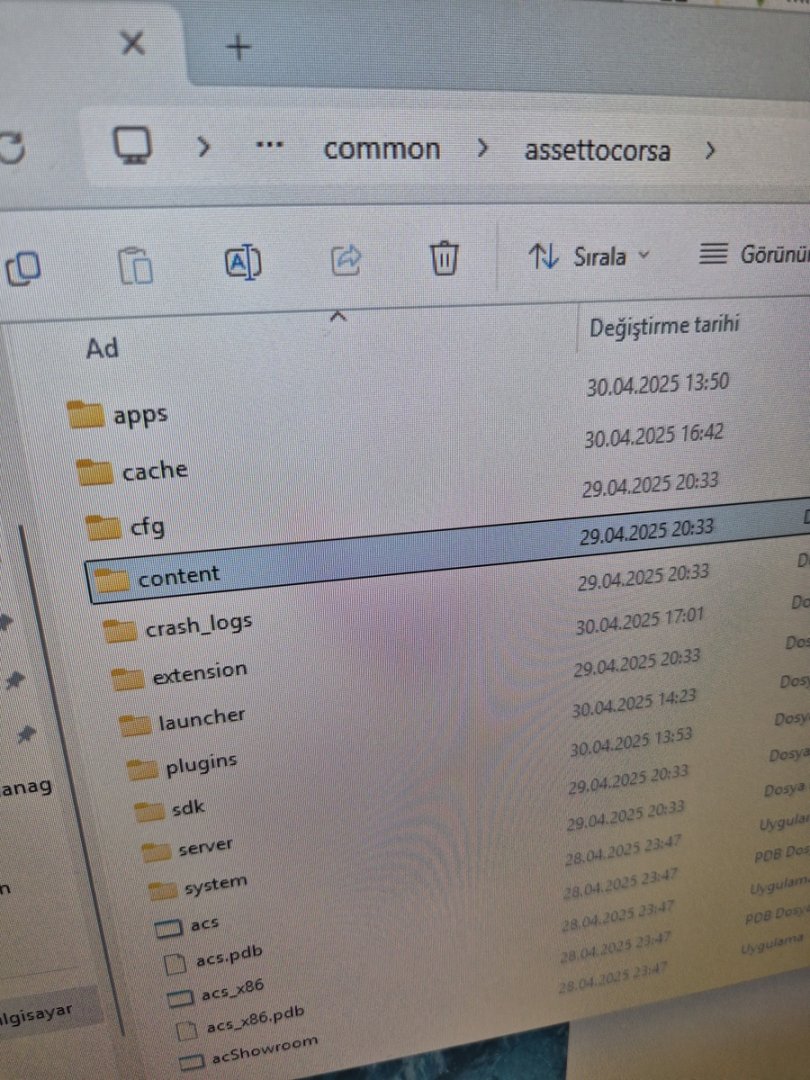The width and height of the screenshot is (810, 1080).
Task: Click the Paste toolbar icon
Action: (136, 265)
